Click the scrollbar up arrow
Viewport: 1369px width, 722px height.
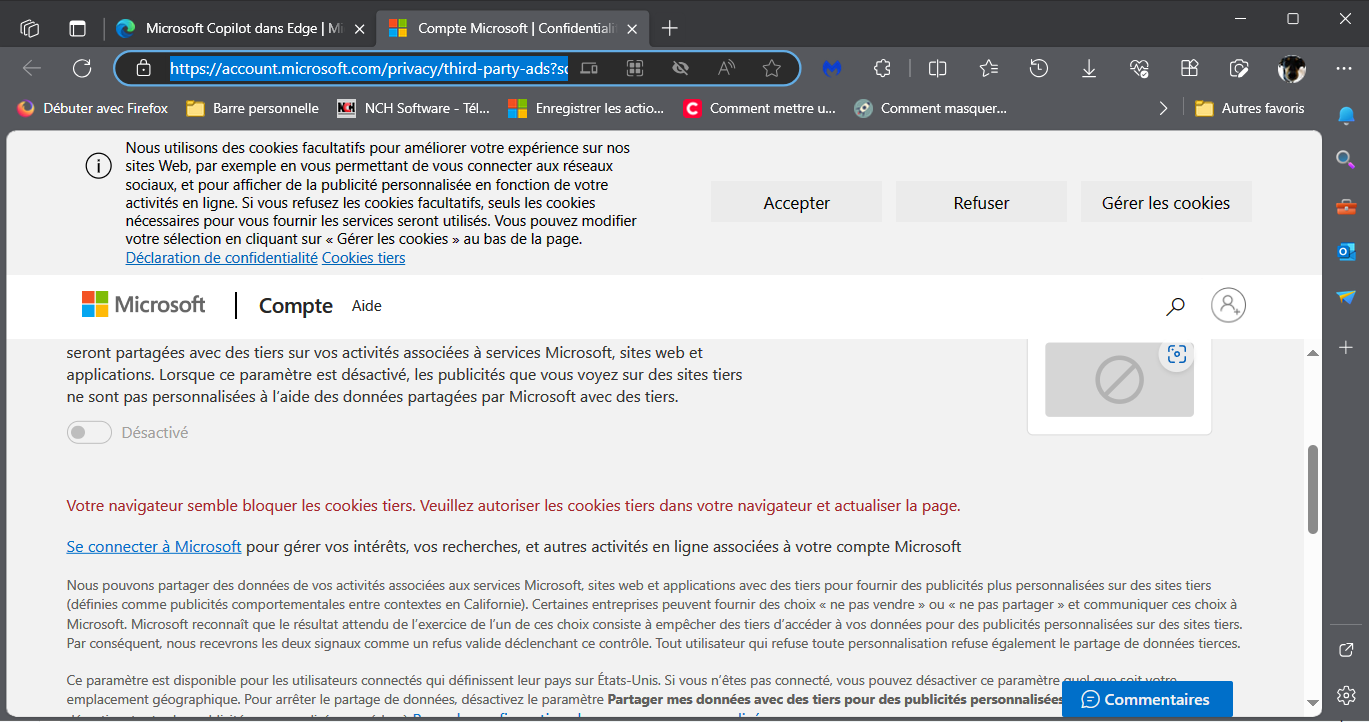[1313, 352]
